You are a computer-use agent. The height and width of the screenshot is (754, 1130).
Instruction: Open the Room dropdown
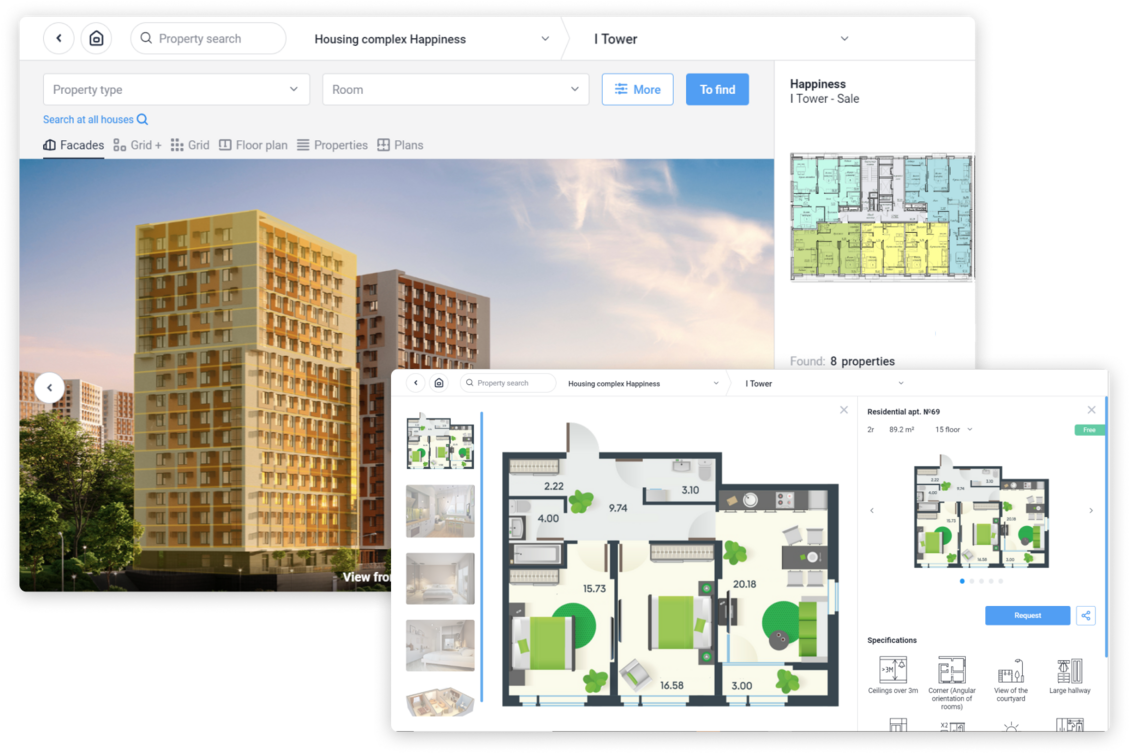click(455, 89)
